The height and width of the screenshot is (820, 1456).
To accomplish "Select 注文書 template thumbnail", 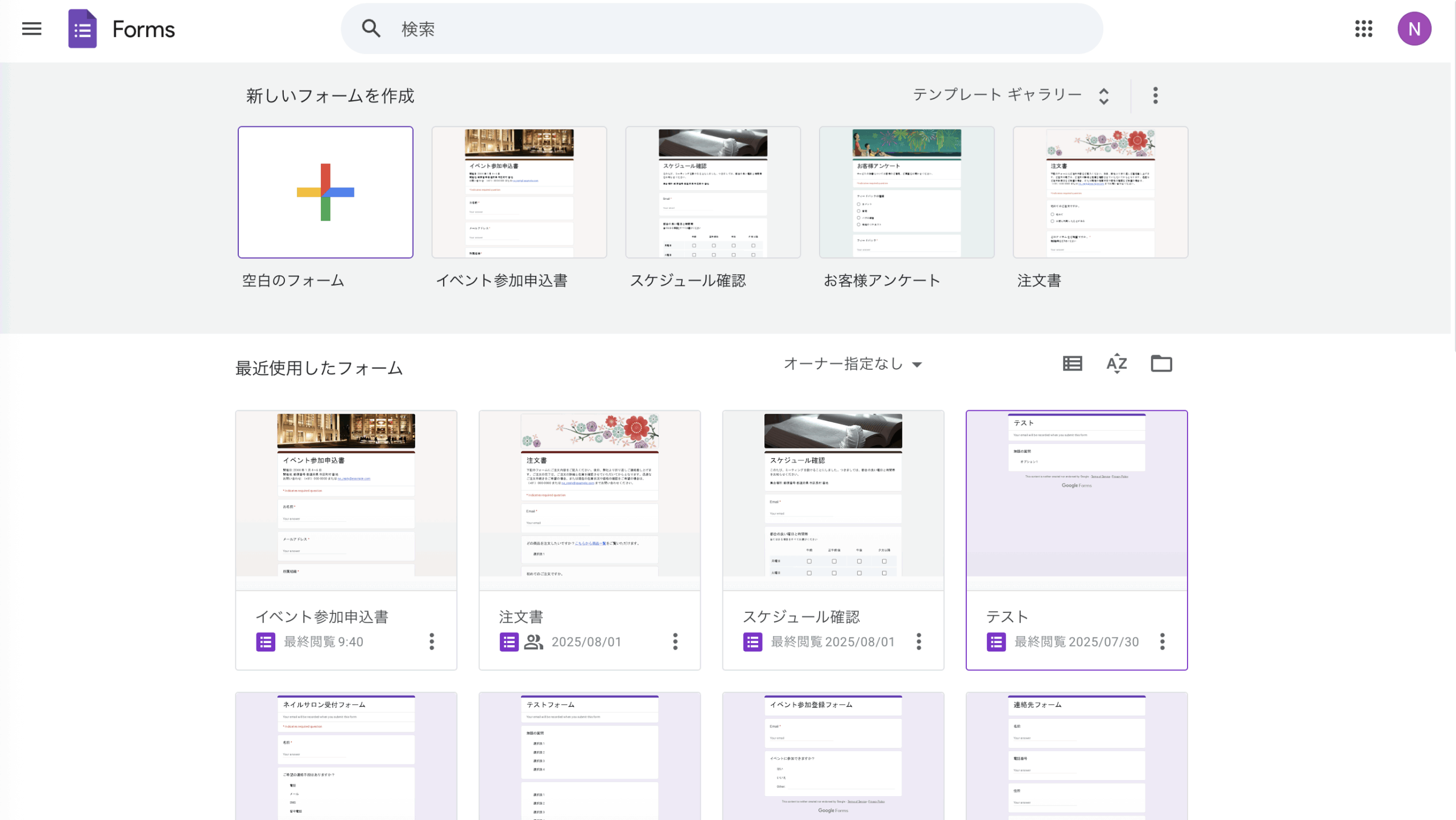I will point(1101,192).
